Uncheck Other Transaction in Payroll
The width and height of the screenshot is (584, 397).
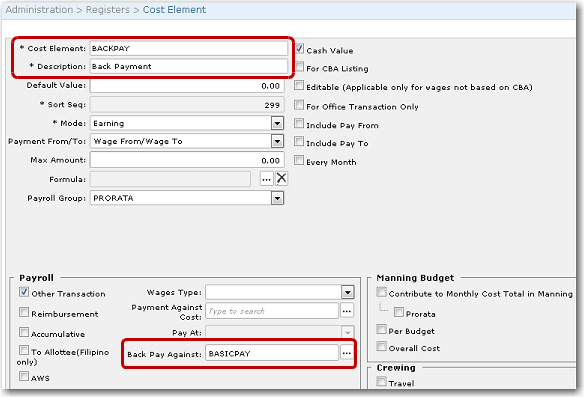pos(24,292)
